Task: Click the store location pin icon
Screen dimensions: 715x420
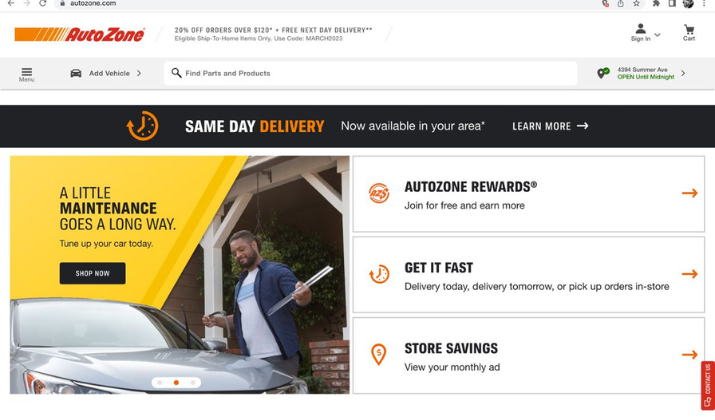Action: click(x=603, y=73)
